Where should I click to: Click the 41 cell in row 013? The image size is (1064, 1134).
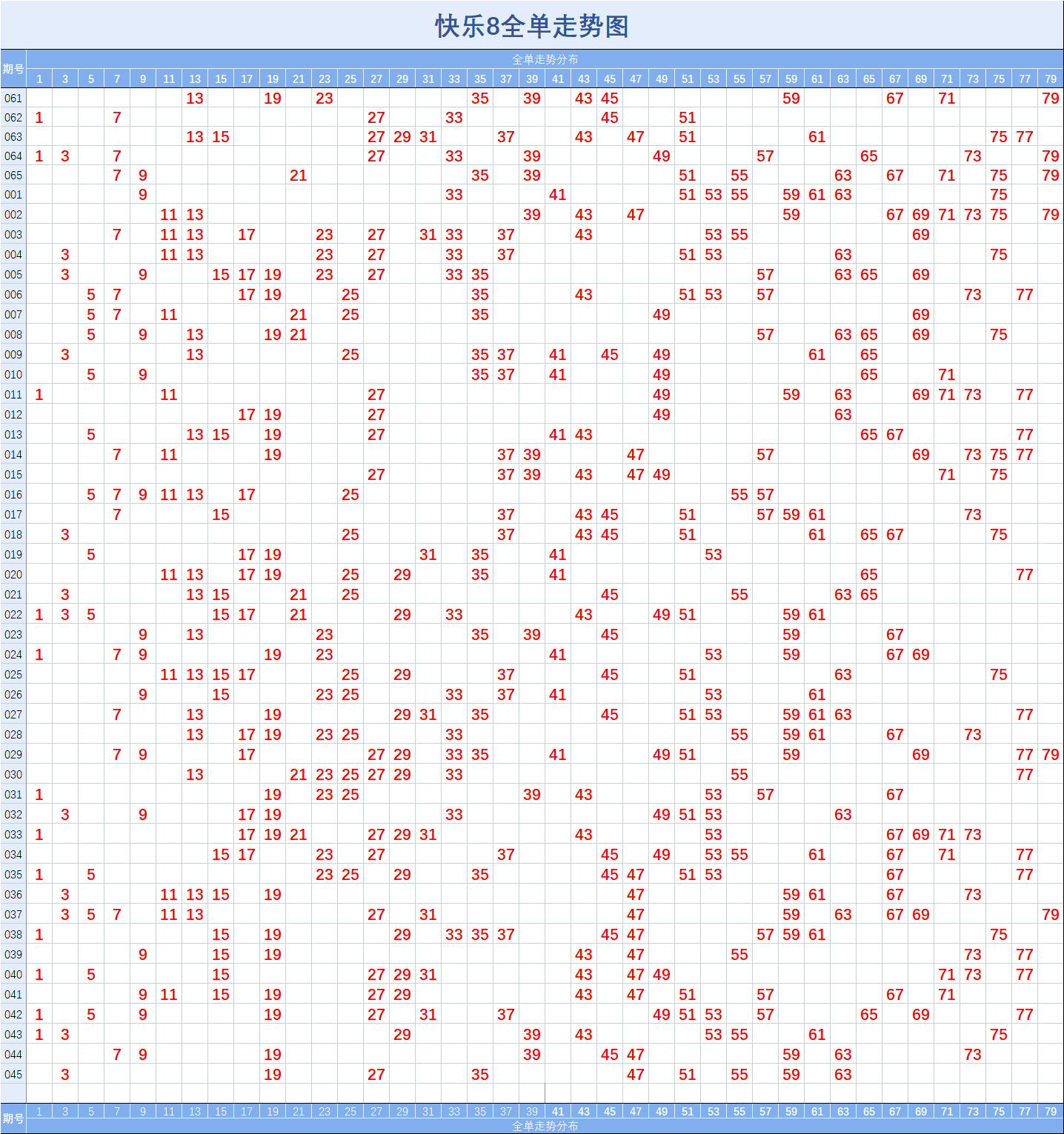click(558, 435)
